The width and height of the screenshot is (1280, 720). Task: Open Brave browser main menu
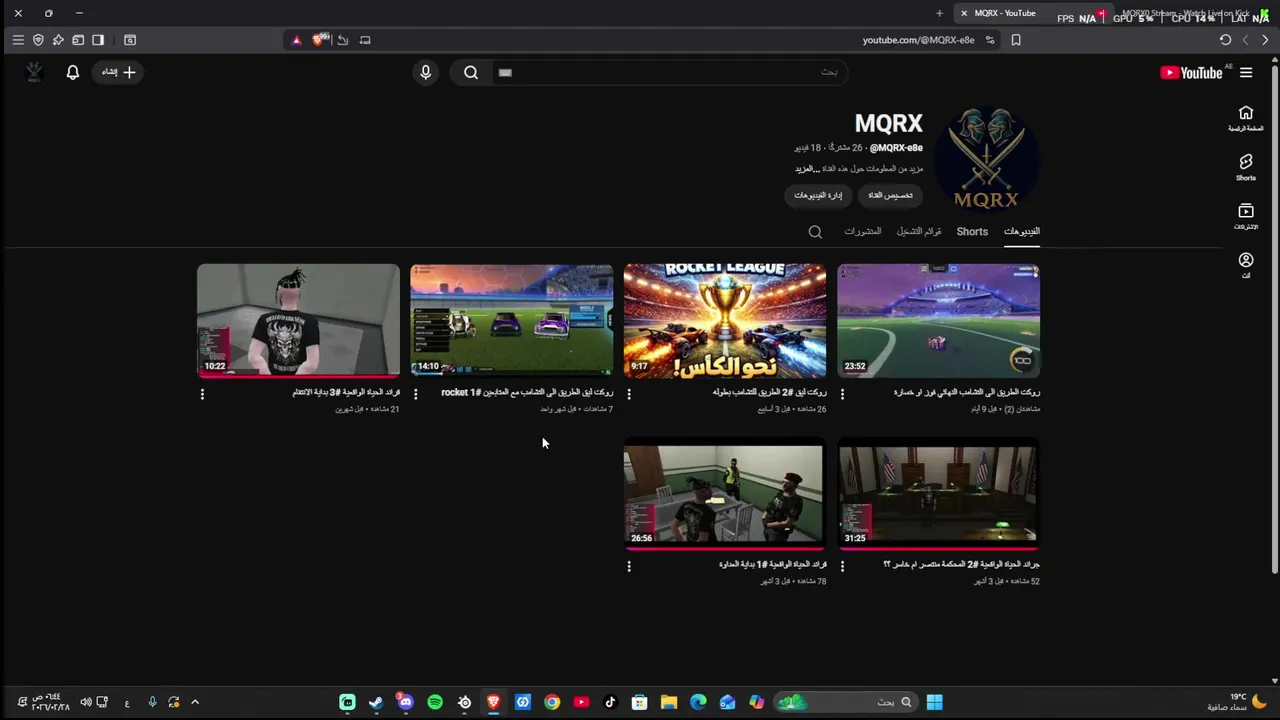(18, 40)
